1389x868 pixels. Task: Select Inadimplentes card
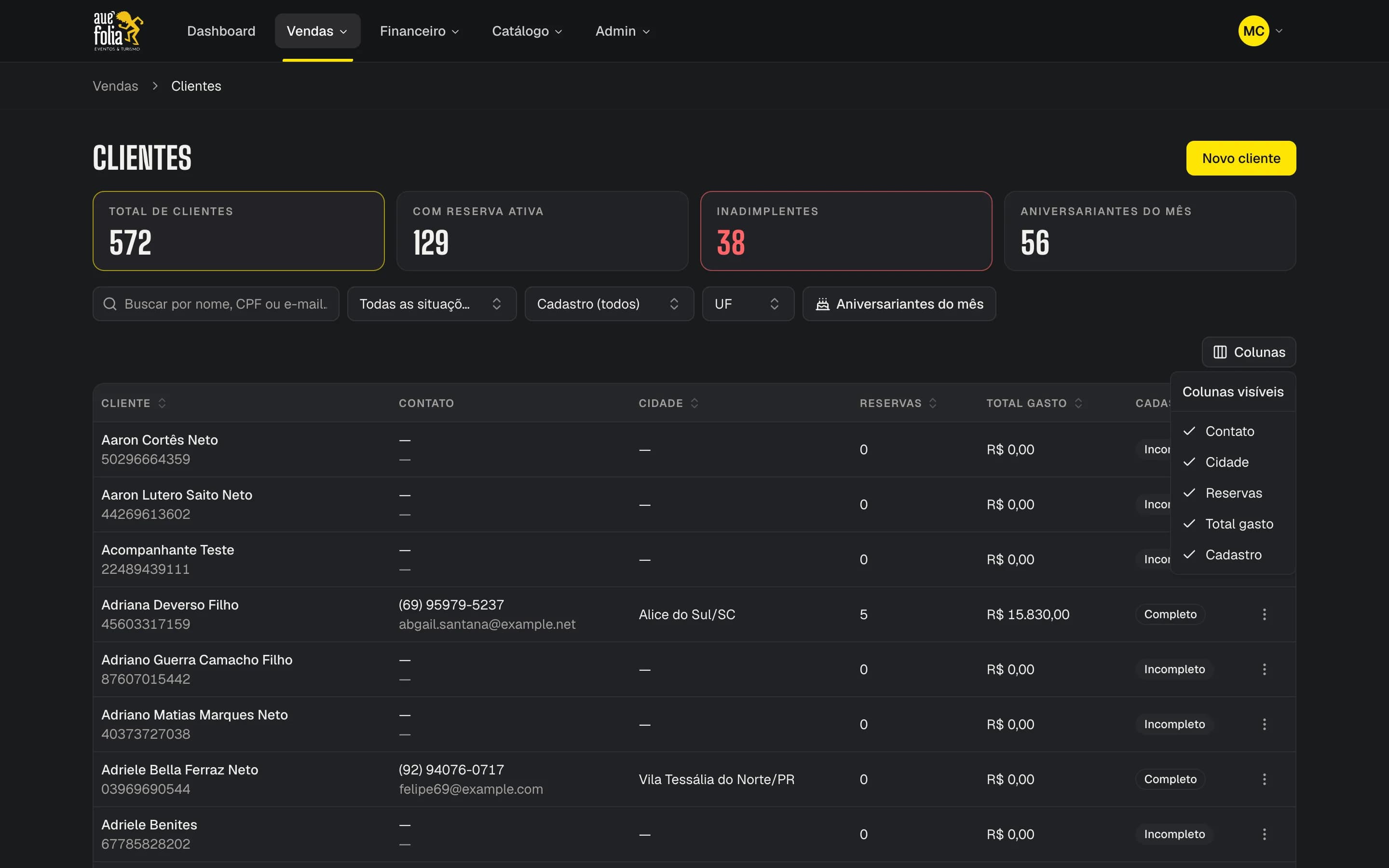coord(846,231)
